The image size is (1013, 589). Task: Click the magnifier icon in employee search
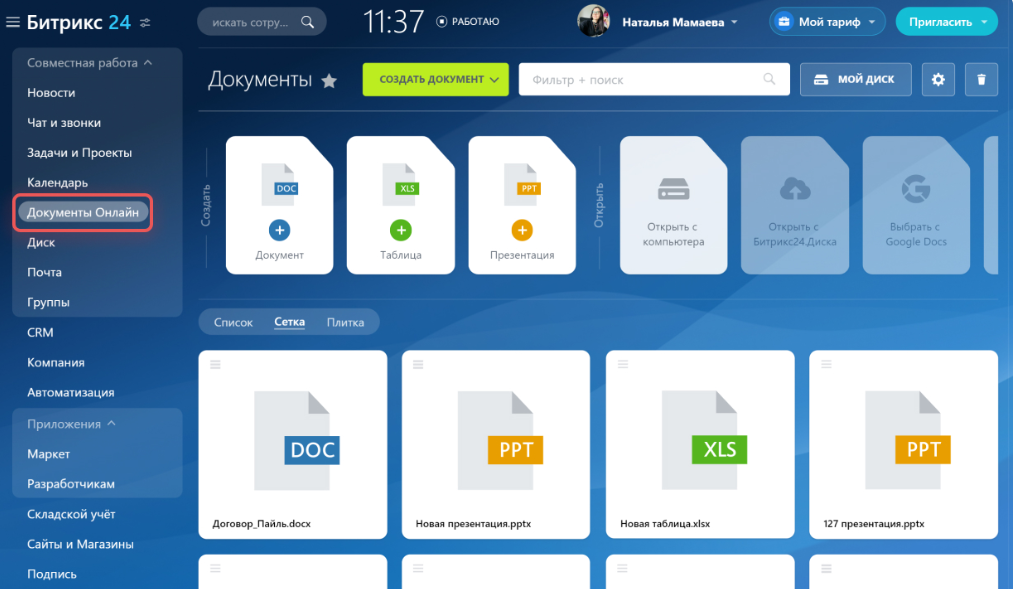click(308, 22)
